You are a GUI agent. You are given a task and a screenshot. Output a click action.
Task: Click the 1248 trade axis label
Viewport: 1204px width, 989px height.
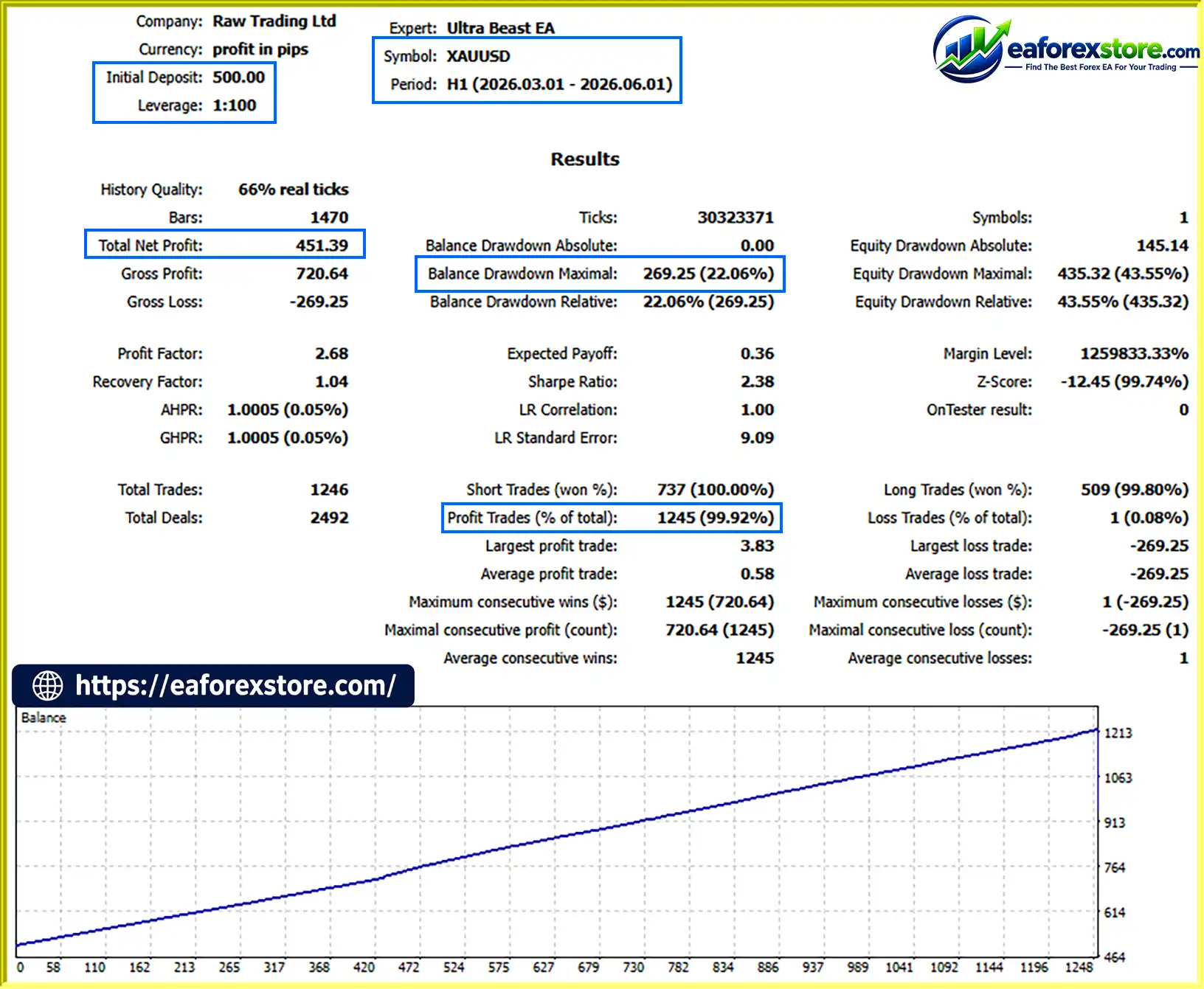tap(1079, 968)
